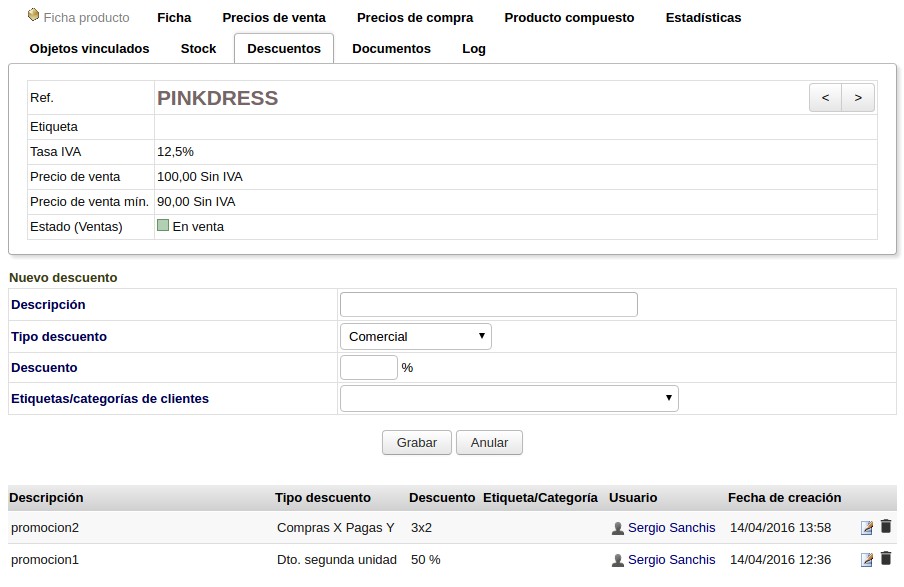Click the product box icon beside Ficha producto
The image size is (904, 587).
tap(33, 16)
